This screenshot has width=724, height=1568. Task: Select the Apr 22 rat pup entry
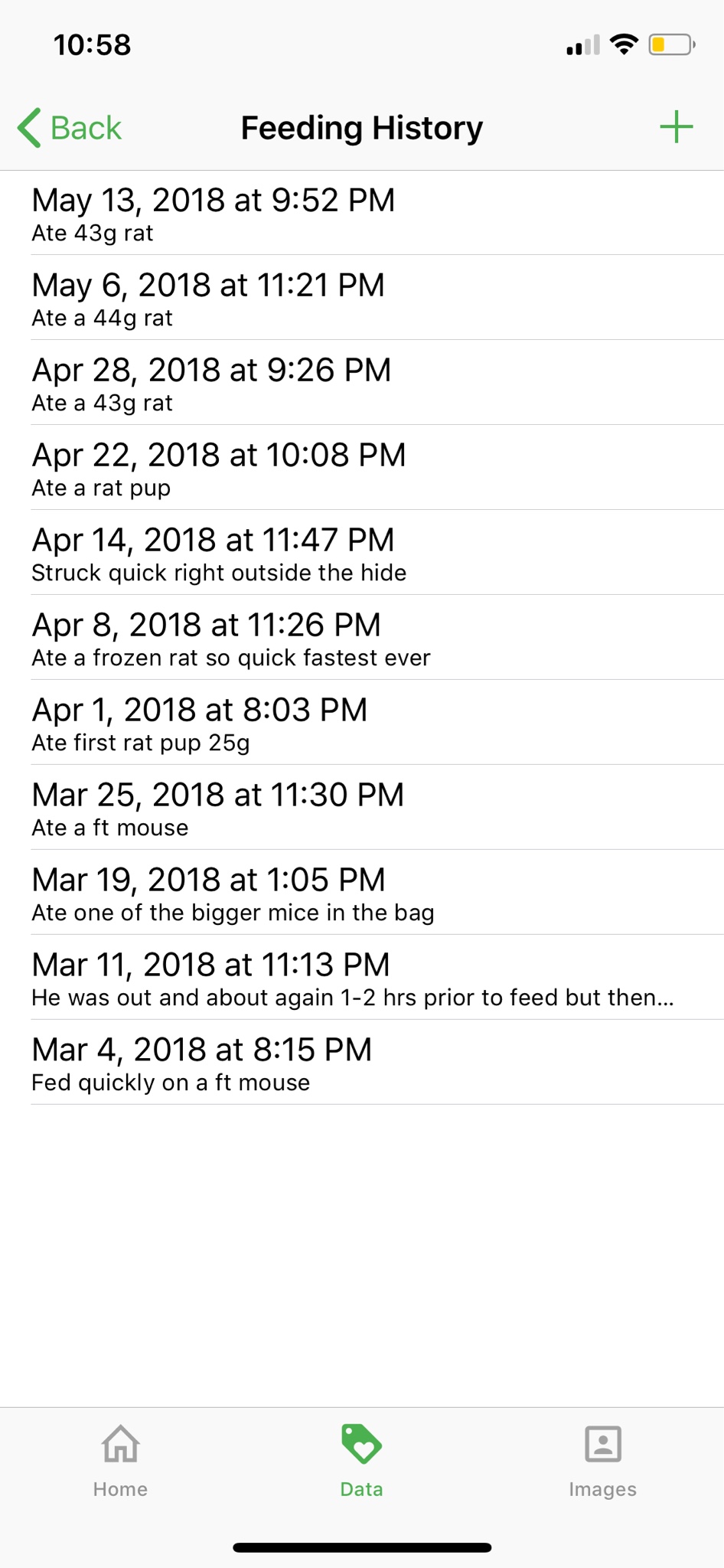pyautogui.click(x=362, y=468)
